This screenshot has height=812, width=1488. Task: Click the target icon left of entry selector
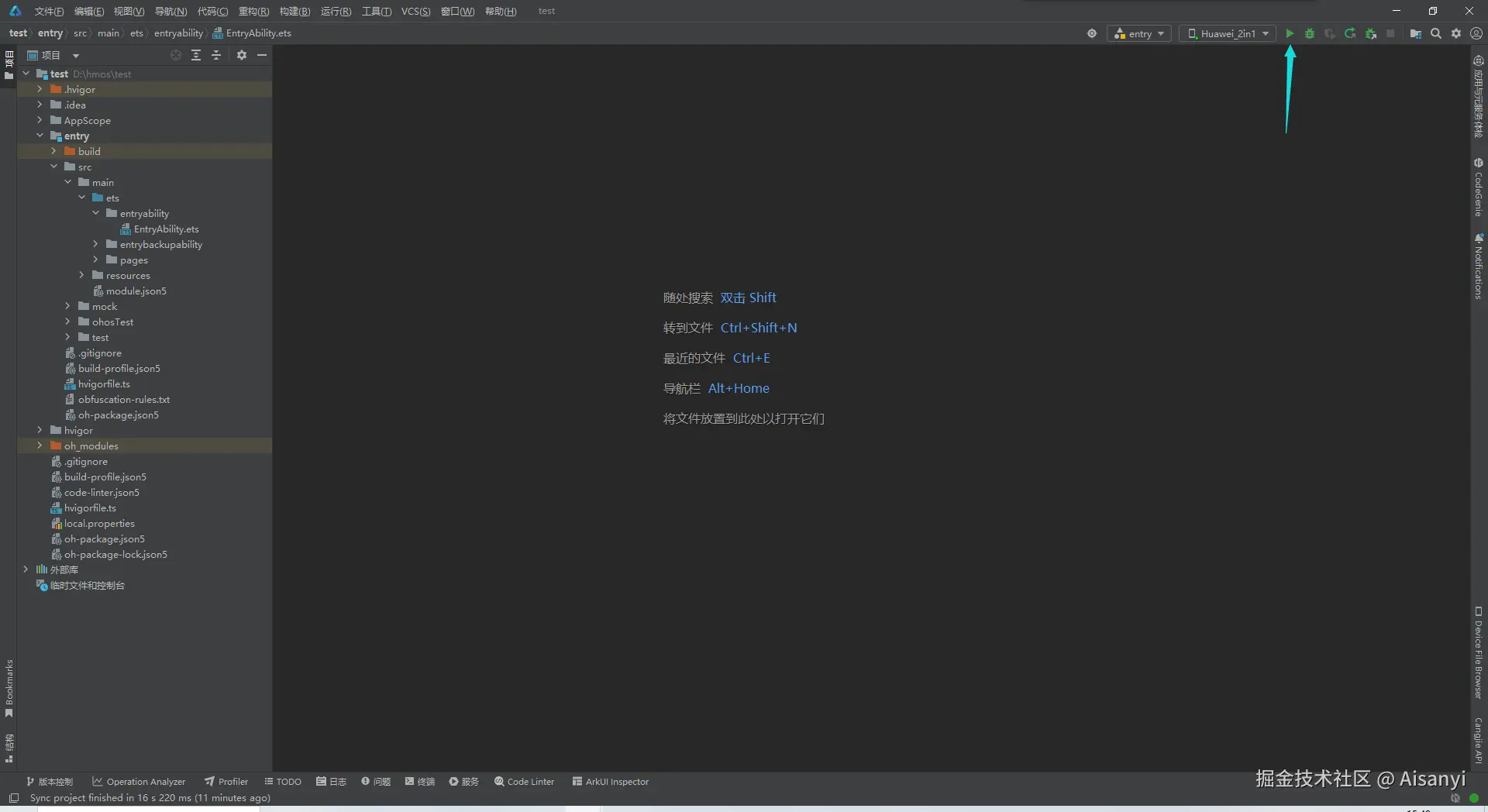[1092, 33]
